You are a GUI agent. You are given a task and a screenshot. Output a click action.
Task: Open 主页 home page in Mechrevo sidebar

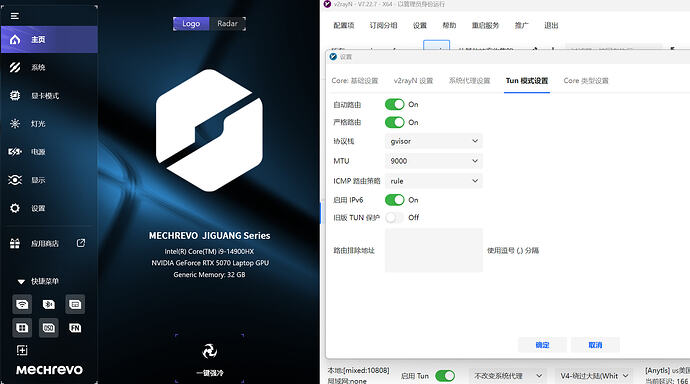coord(49,40)
